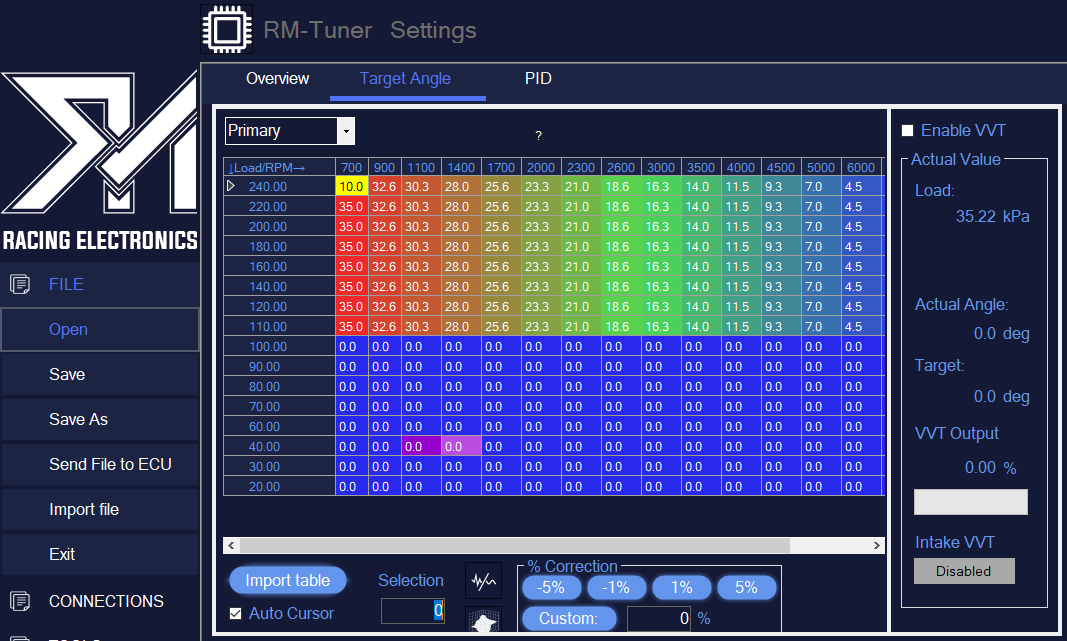Uncheck the Auto Cursor checkbox
The width and height of the screenshot is (1067, 641).
[x=236, y=613]
